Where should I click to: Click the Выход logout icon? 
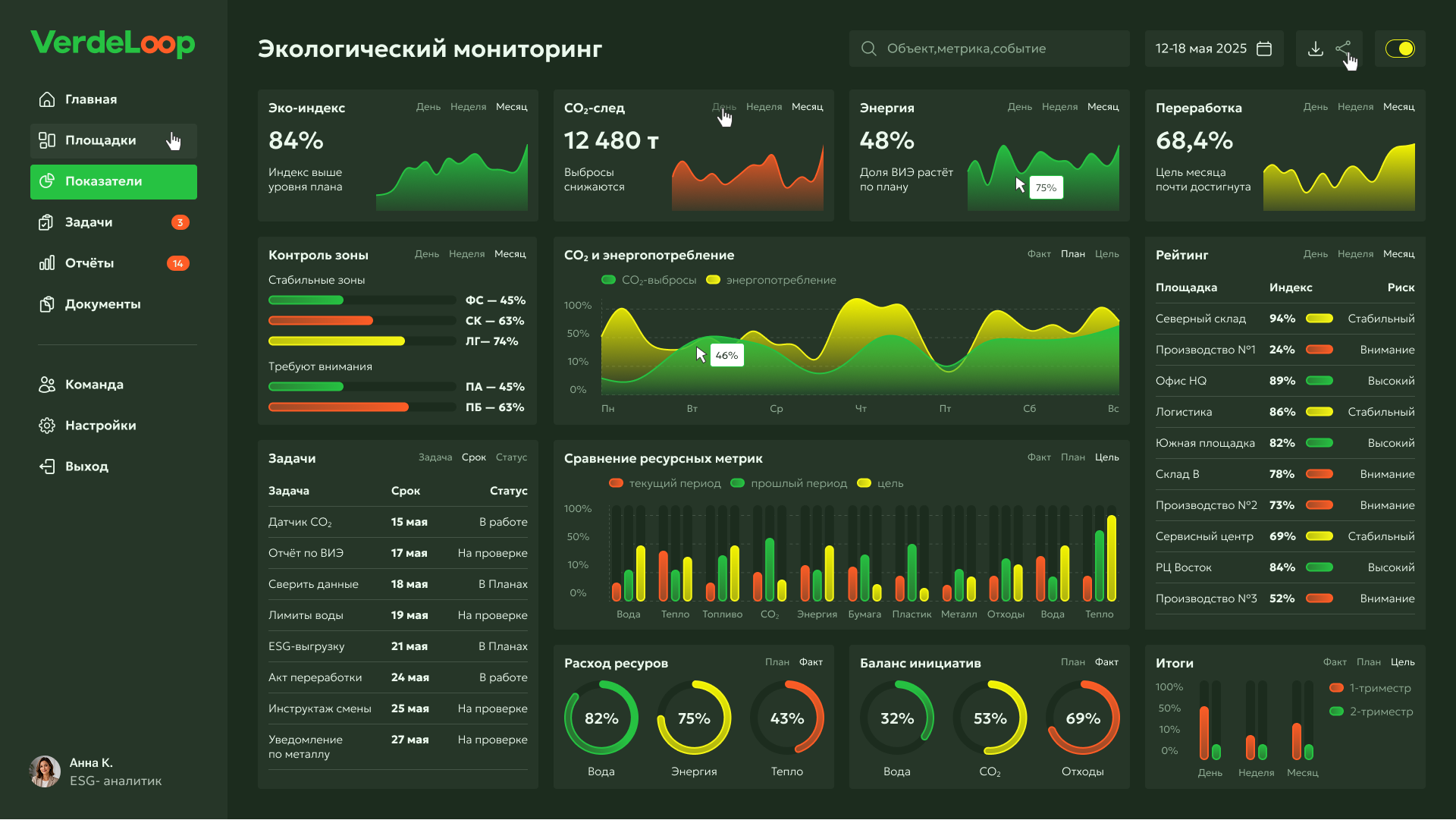point(47,467)
